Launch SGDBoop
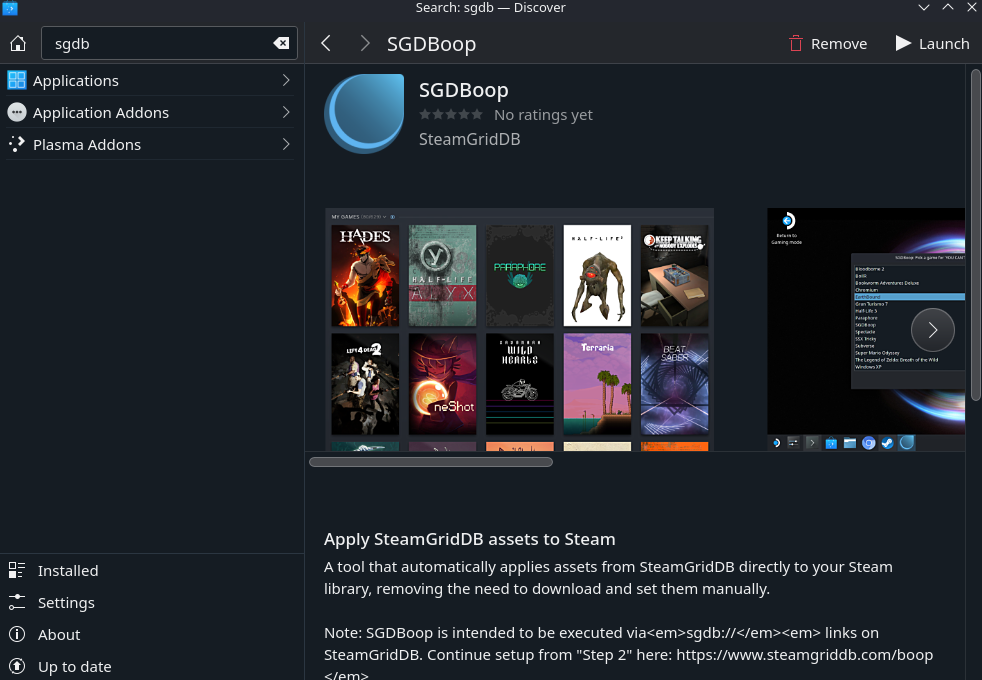 point(932,43)
